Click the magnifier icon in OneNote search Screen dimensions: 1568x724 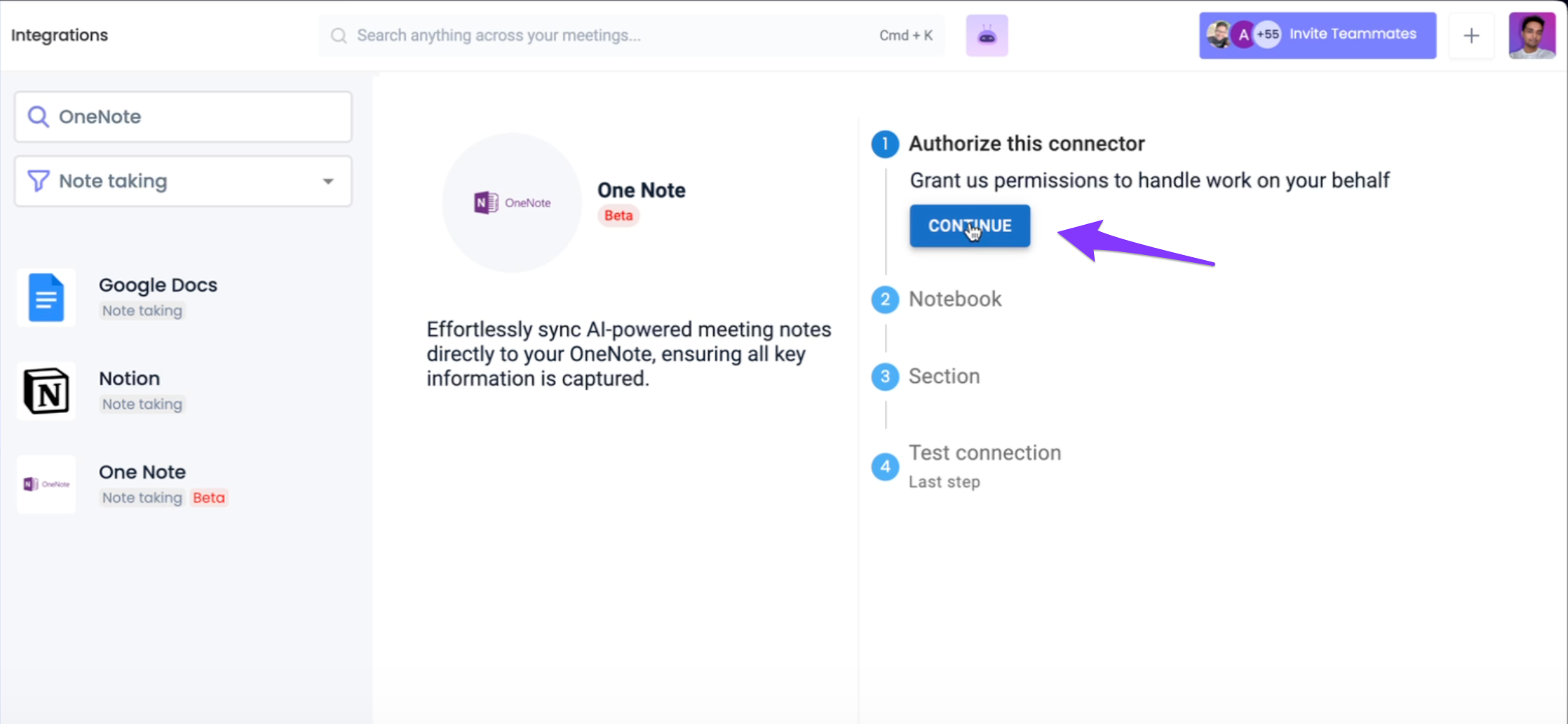[x=38, y=116]
